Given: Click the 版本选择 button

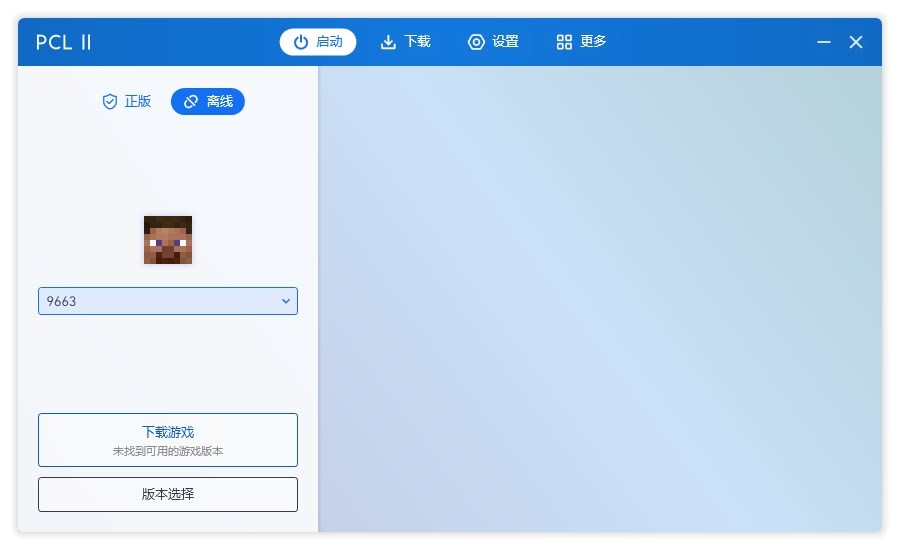Looking at the screenshot, I should point(168,494).
